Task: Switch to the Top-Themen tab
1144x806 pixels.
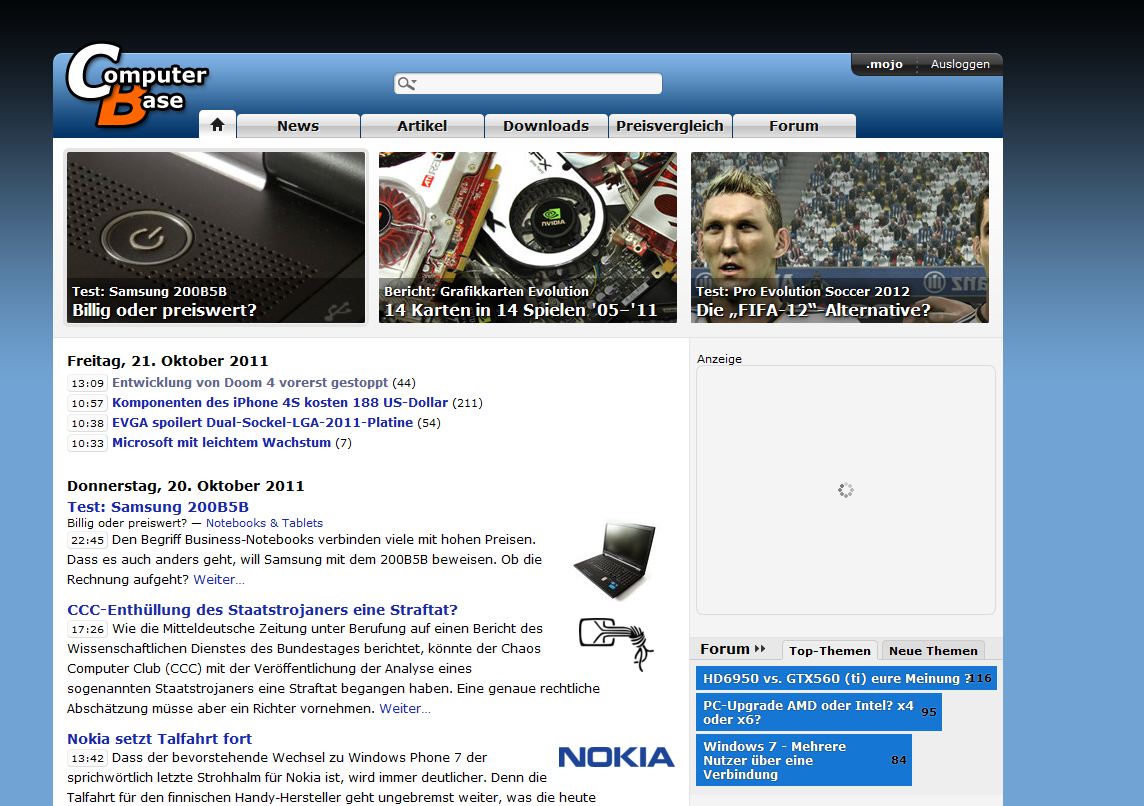Action: [x=830, y=651]
